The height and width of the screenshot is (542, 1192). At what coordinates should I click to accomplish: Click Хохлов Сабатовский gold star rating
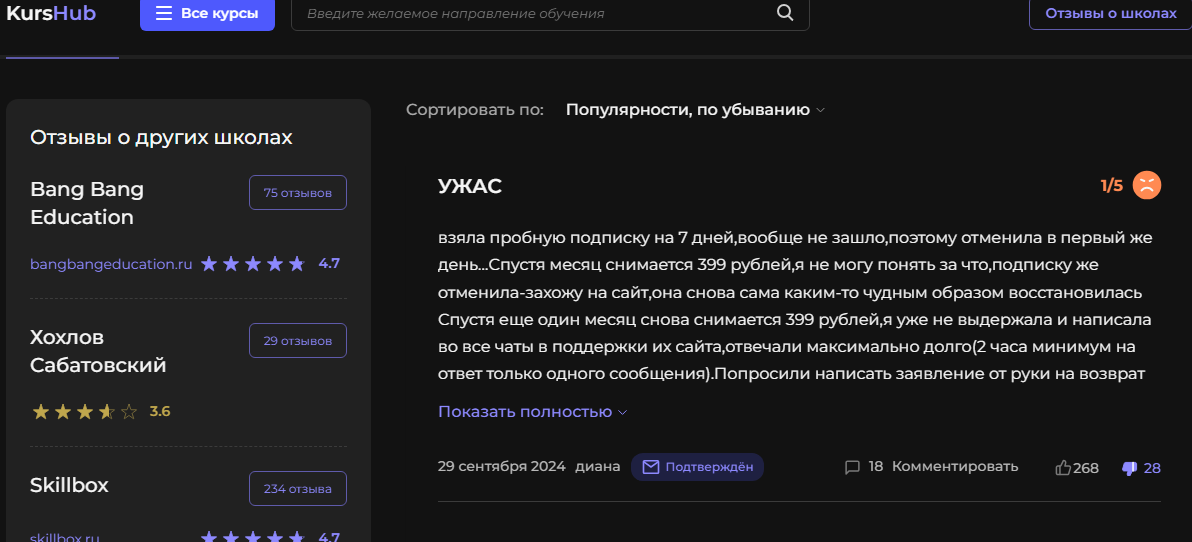[x=84, y=412]
